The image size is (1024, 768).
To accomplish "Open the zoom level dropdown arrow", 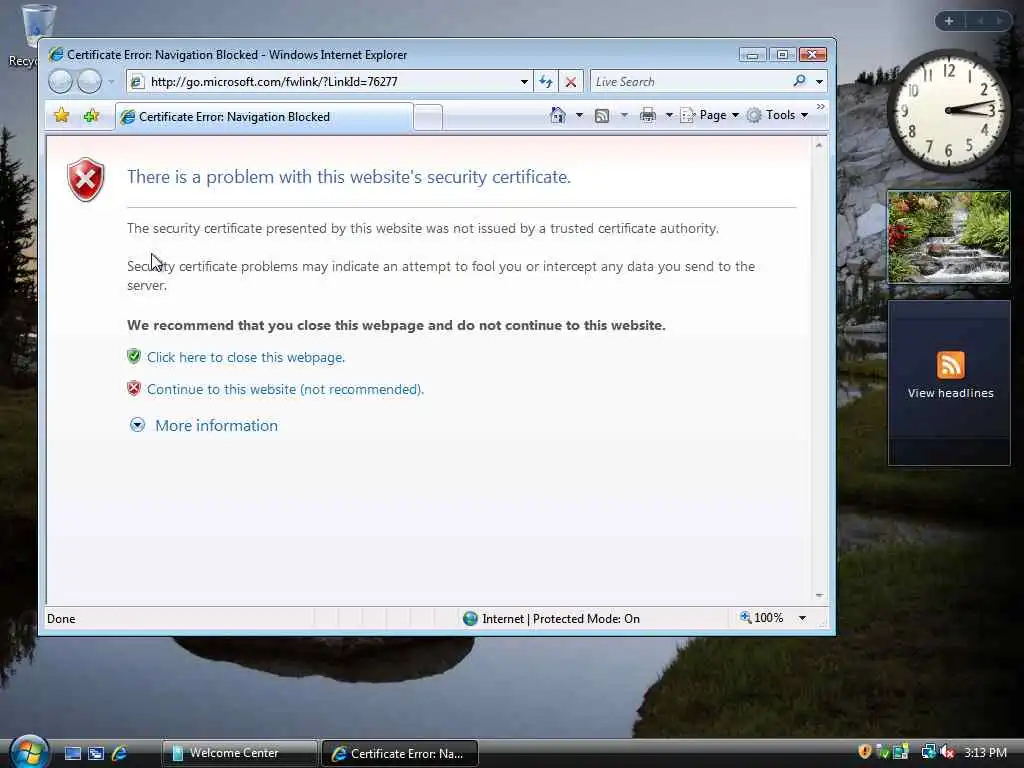I will [802, 618].
